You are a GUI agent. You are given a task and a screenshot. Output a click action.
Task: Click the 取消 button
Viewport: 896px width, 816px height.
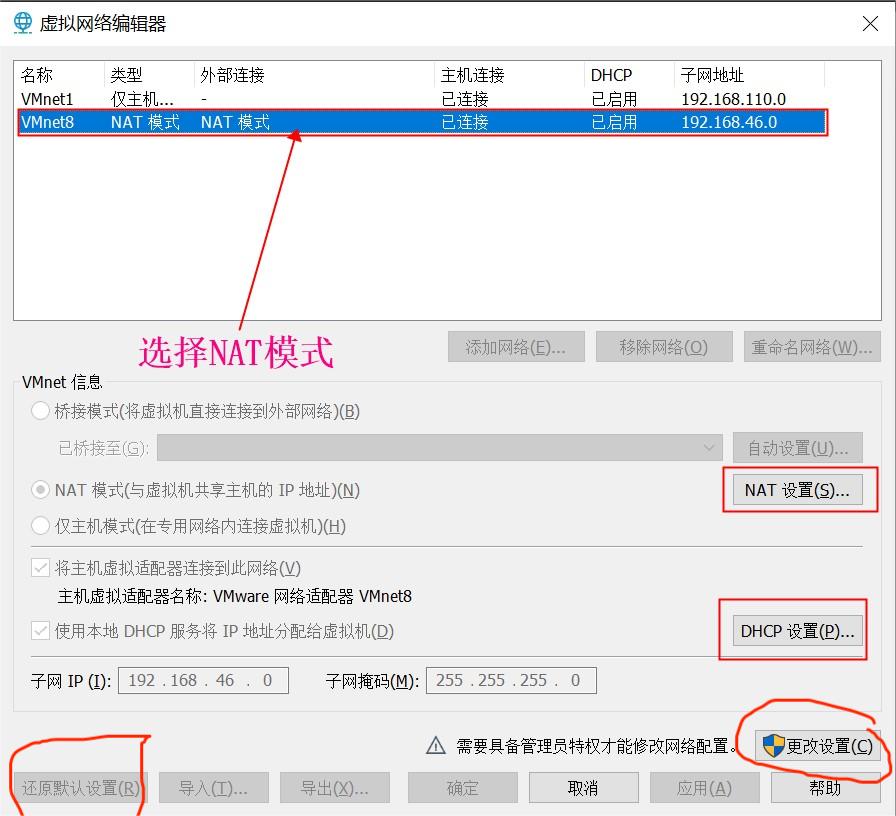point(583,788)
